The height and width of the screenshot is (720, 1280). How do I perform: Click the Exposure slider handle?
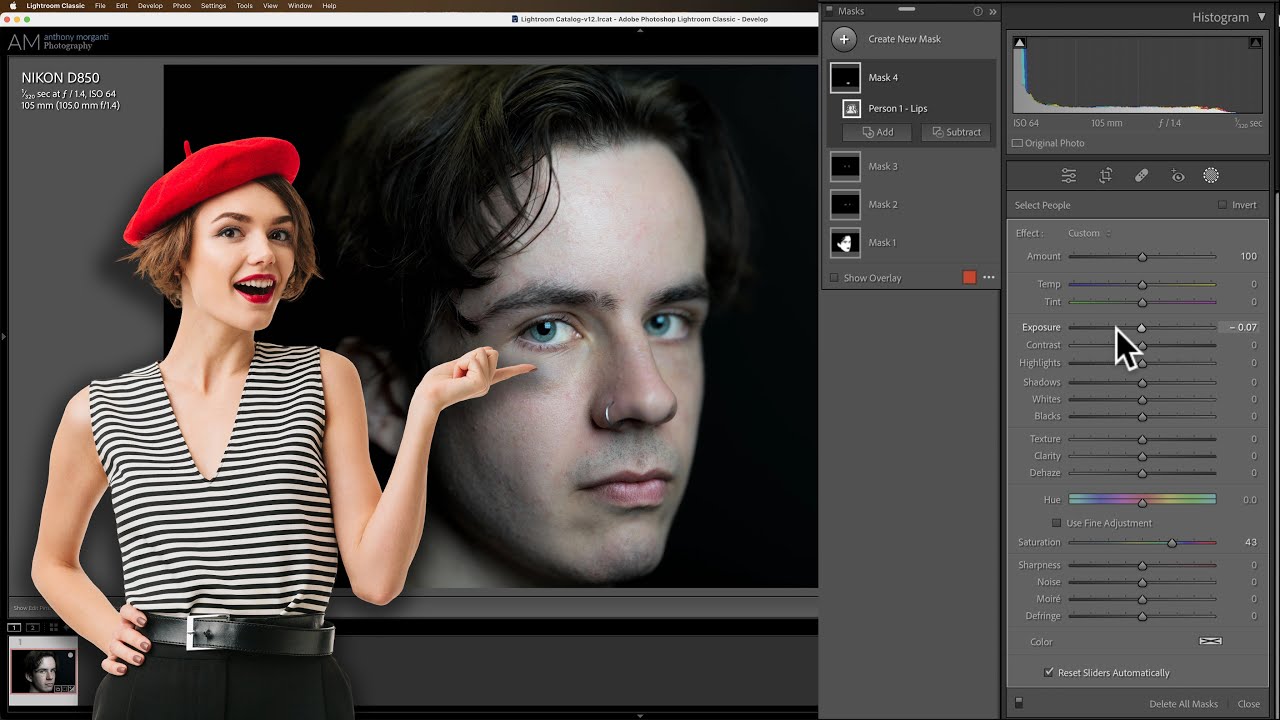coord(1141,328)
